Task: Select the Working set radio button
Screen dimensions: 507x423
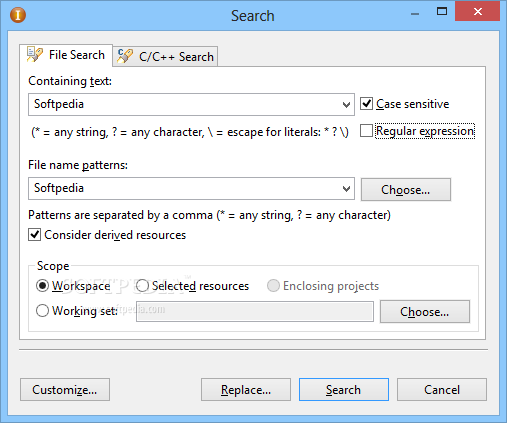Action: coord(42,310)
